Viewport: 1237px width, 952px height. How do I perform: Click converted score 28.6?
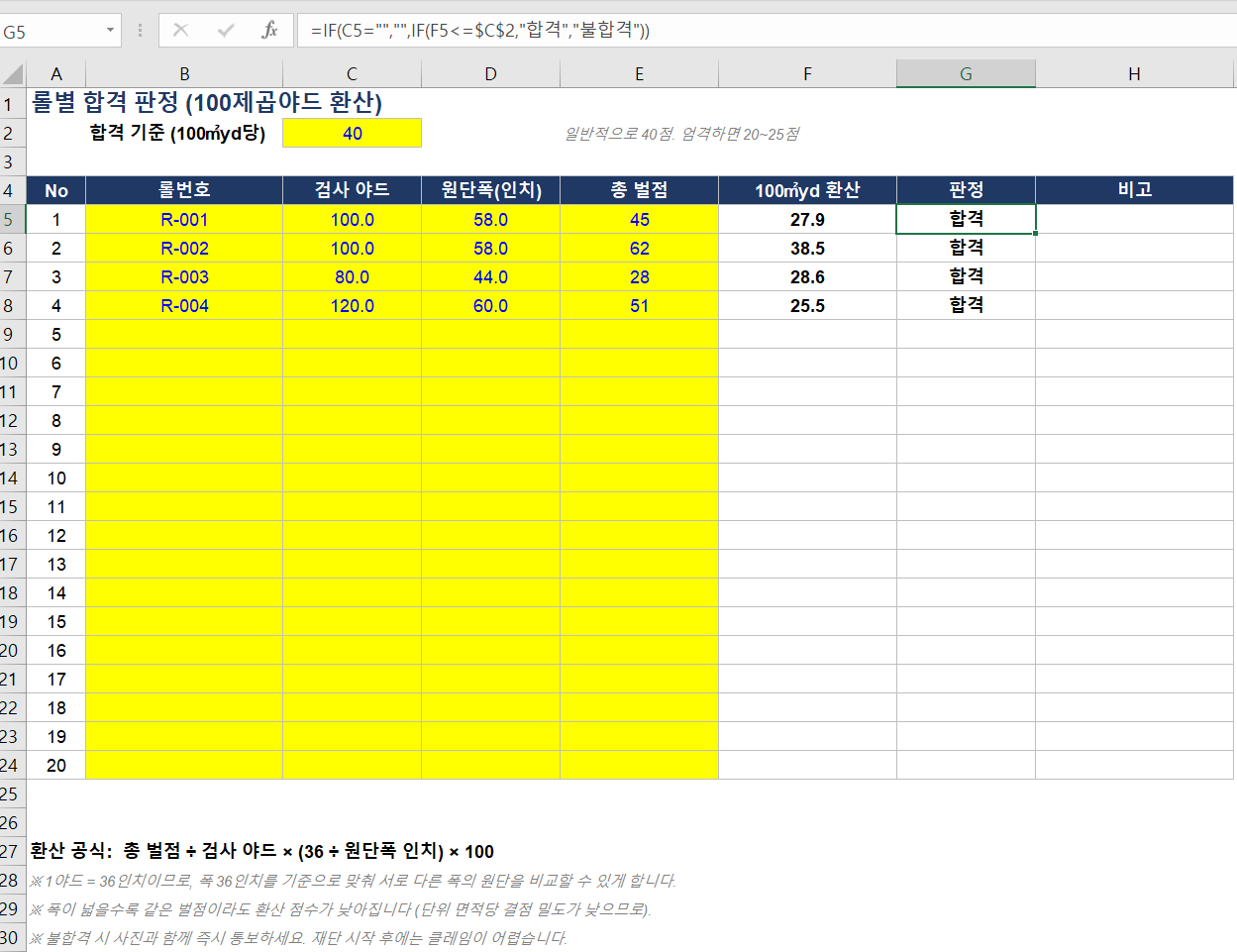point(807,277)
